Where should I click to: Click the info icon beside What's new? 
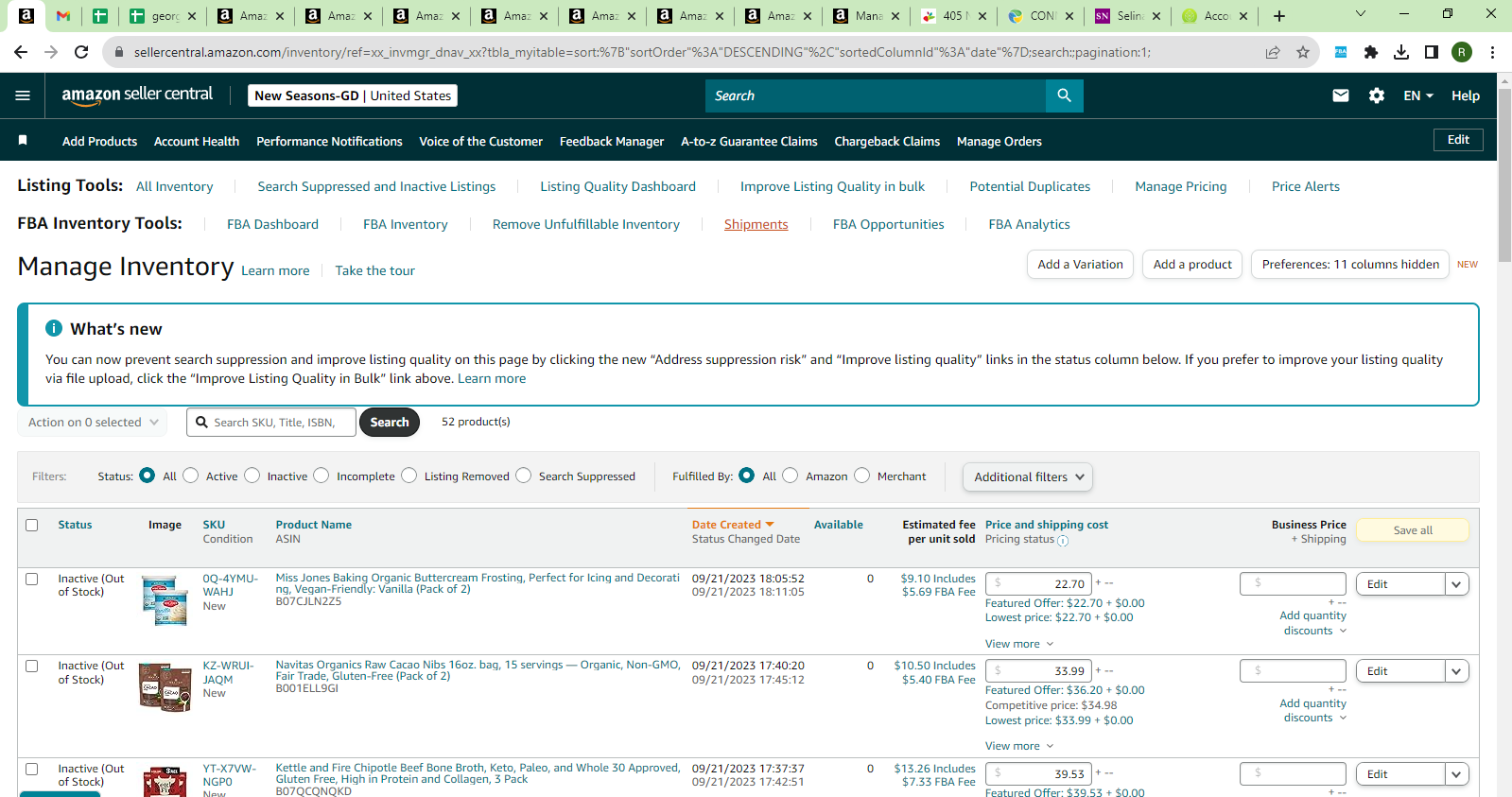click(x=54, y=328)
